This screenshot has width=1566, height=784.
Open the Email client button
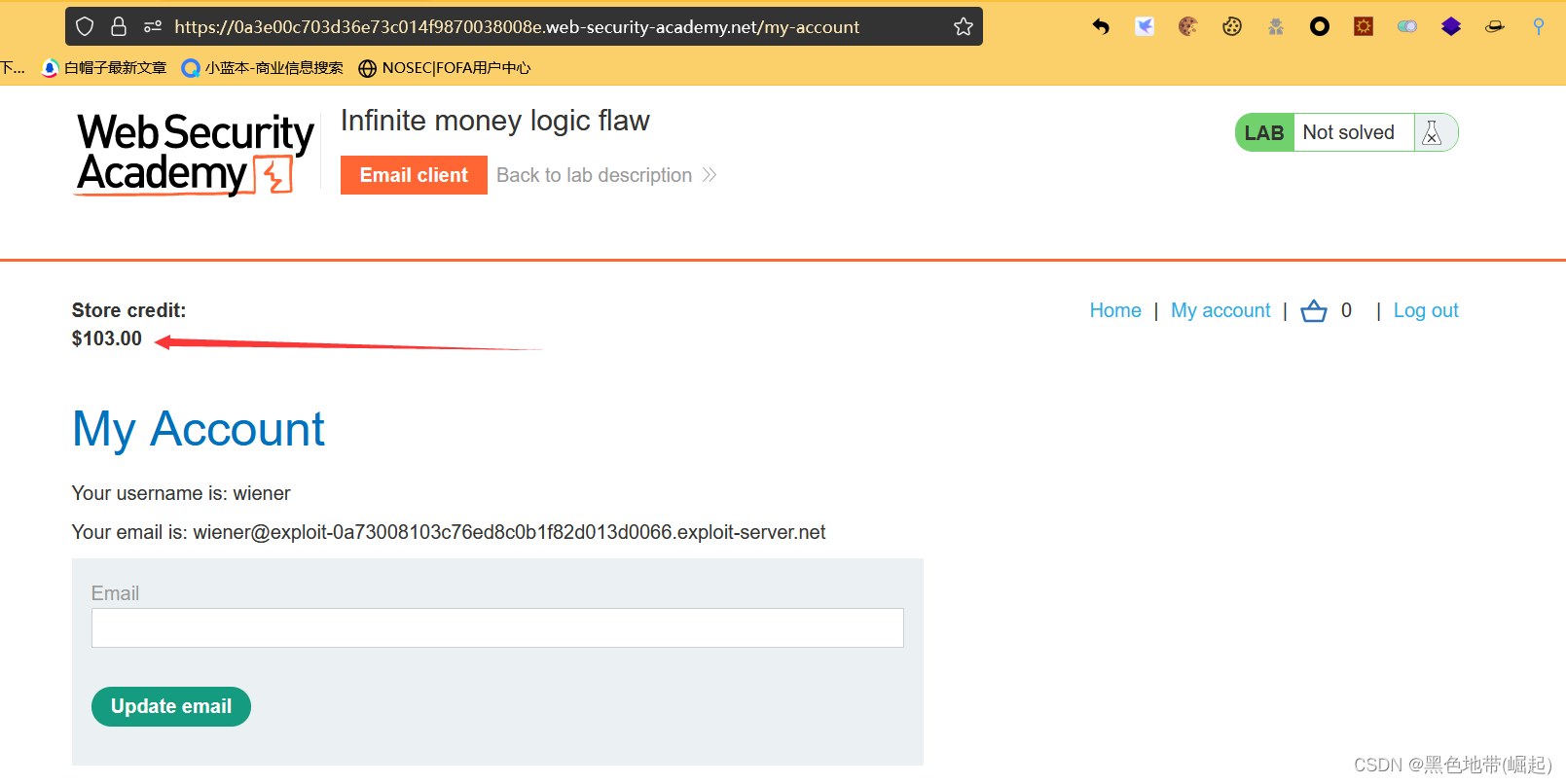(414, 175)
